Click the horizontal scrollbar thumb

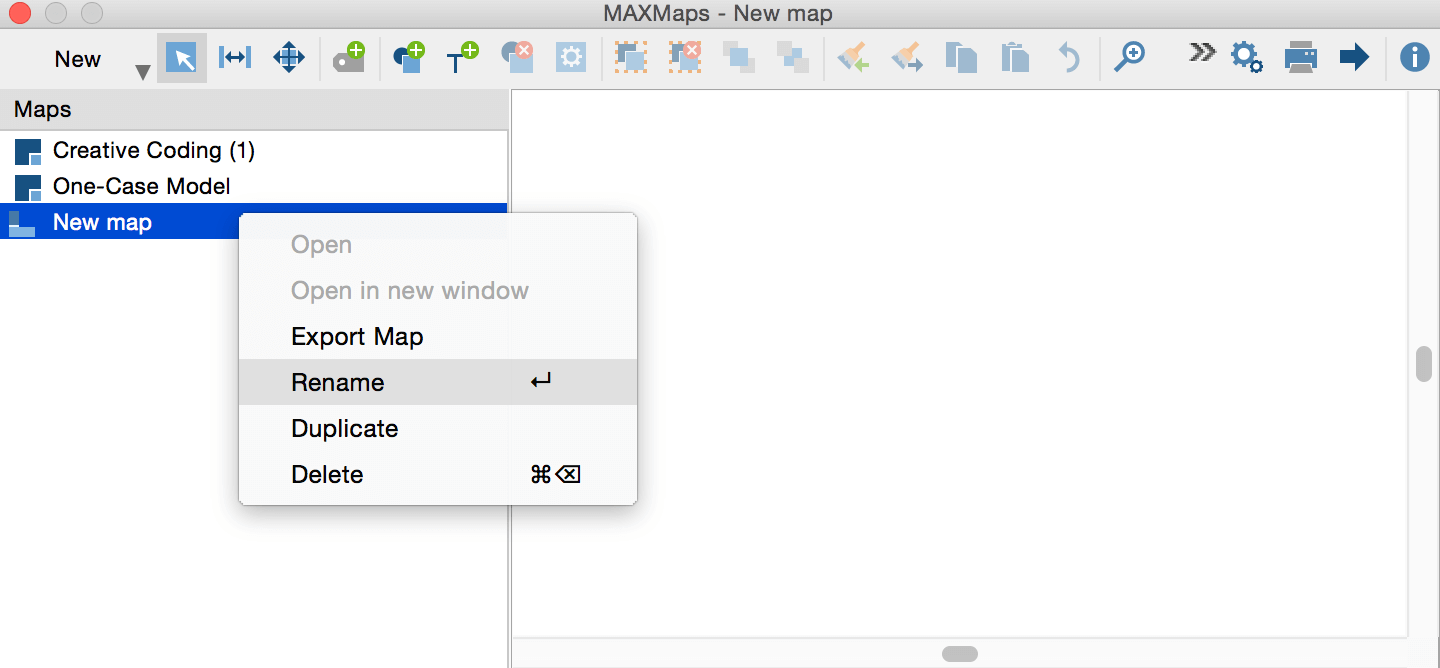(x=960, y=654)
